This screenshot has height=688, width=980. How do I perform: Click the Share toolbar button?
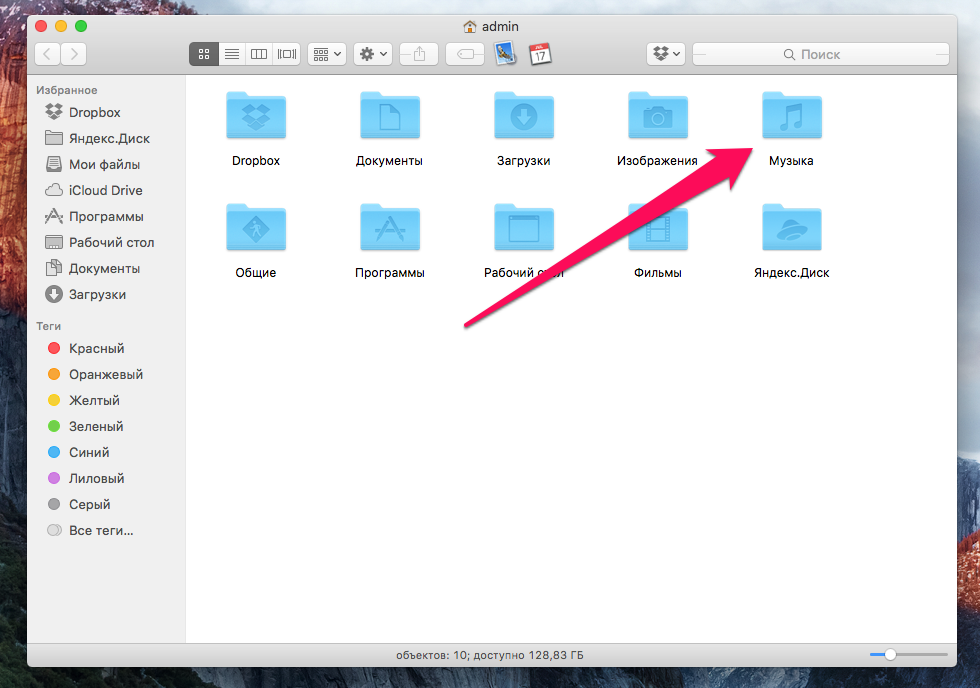pos(419,54)
